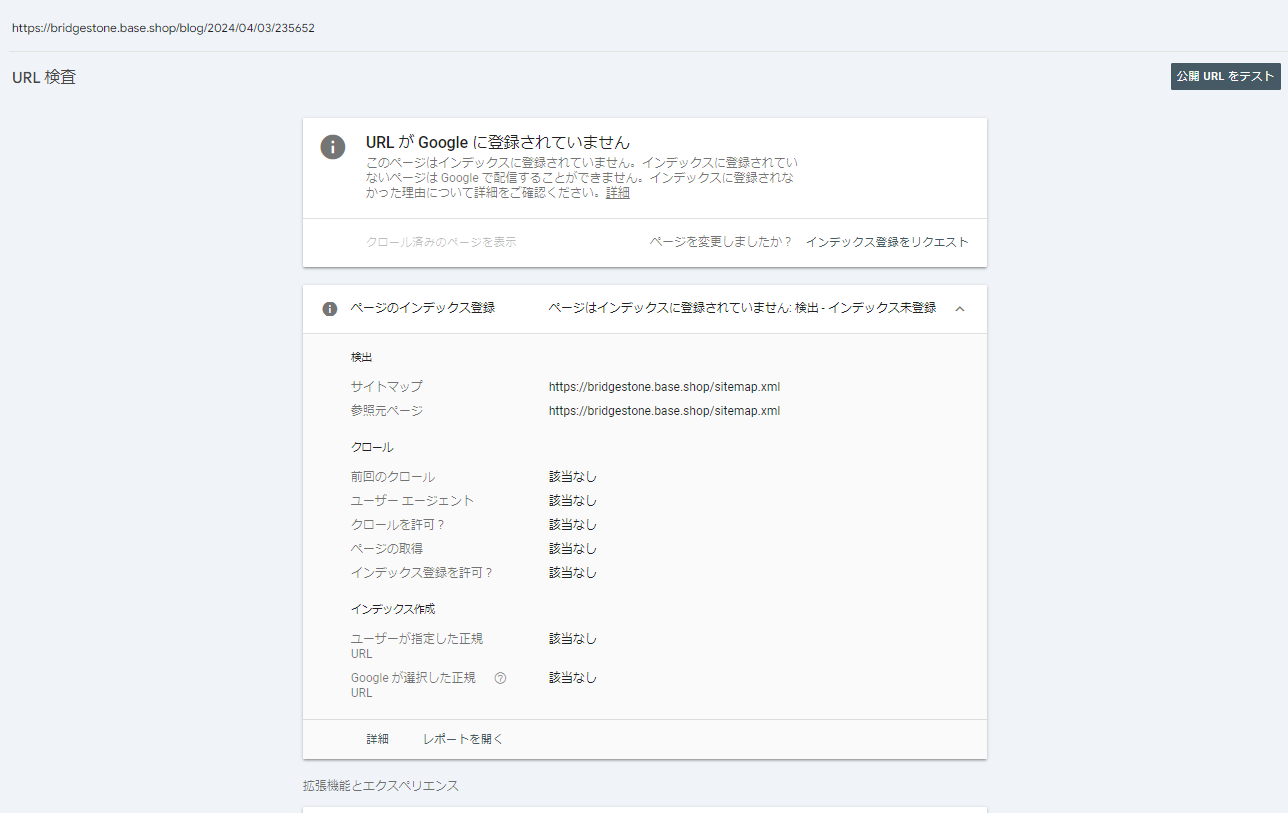Image resolution: width=1288 pixels, height=813 pixels.
Task: Click the 前回のクロール label
Action: pyautogui.click(x=393, y=477)
